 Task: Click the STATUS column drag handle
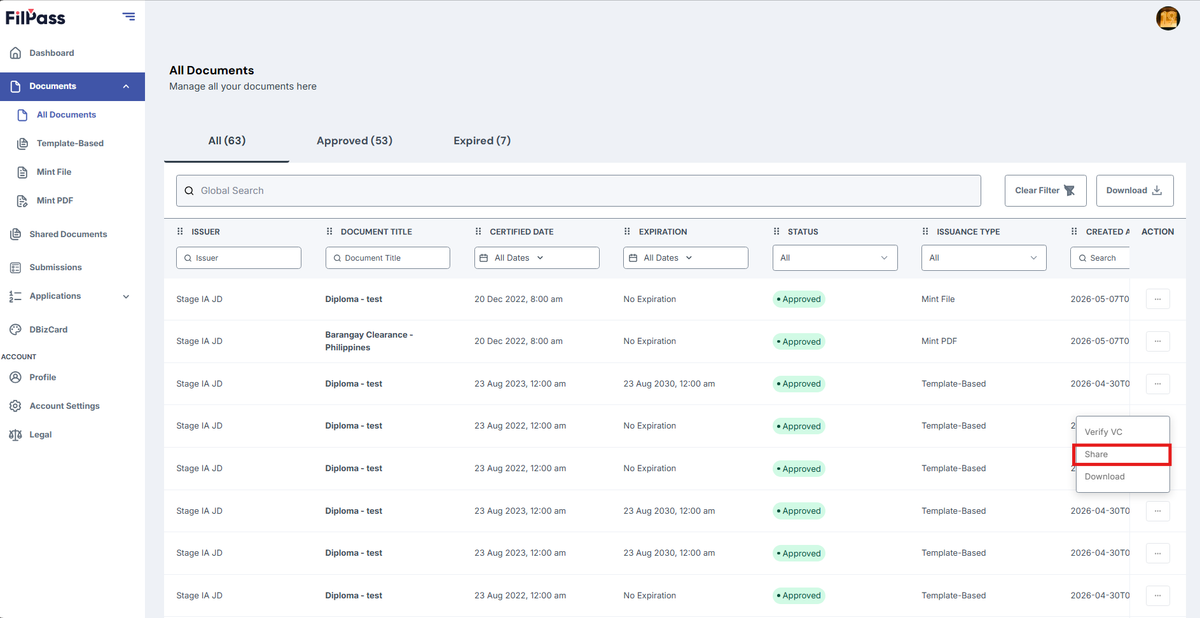(x=777, y=231)
